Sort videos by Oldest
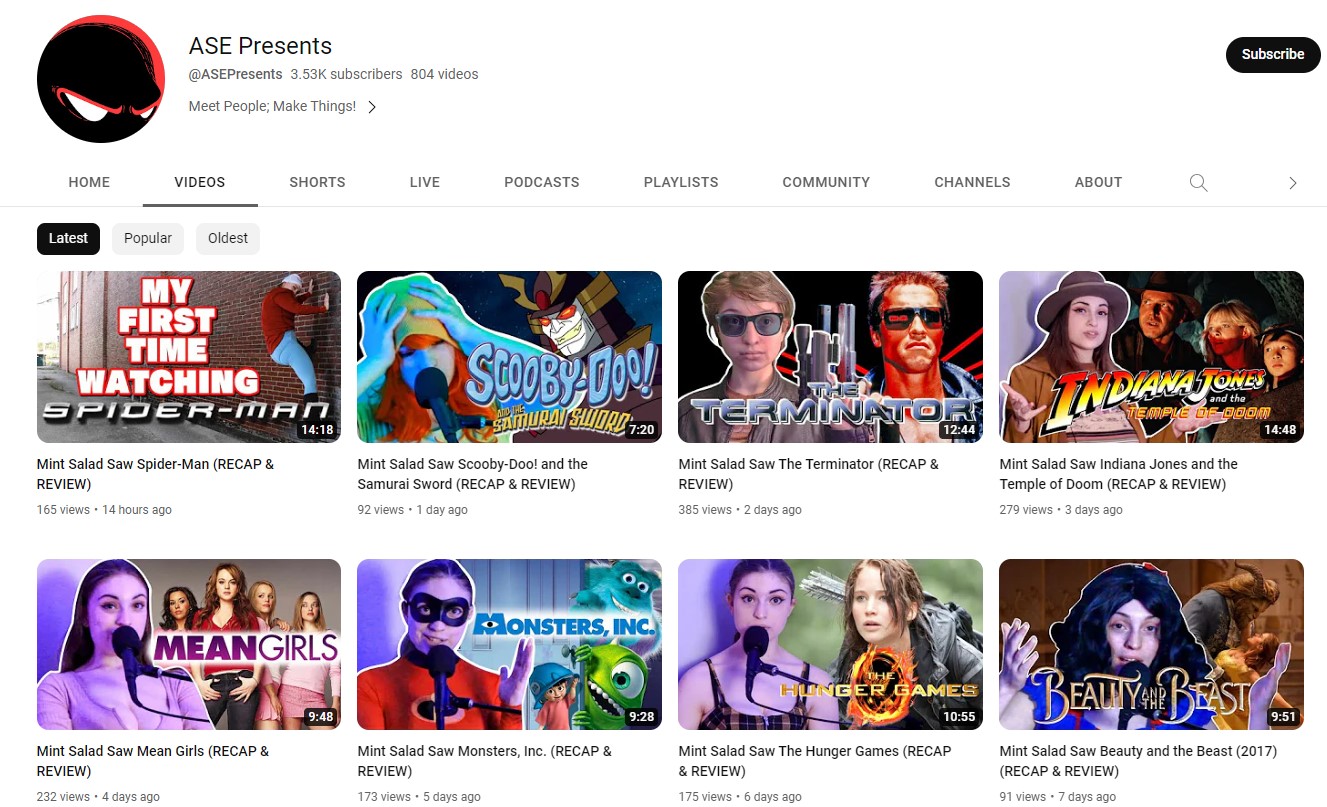The image size is (1327, 807). point(228,238)
